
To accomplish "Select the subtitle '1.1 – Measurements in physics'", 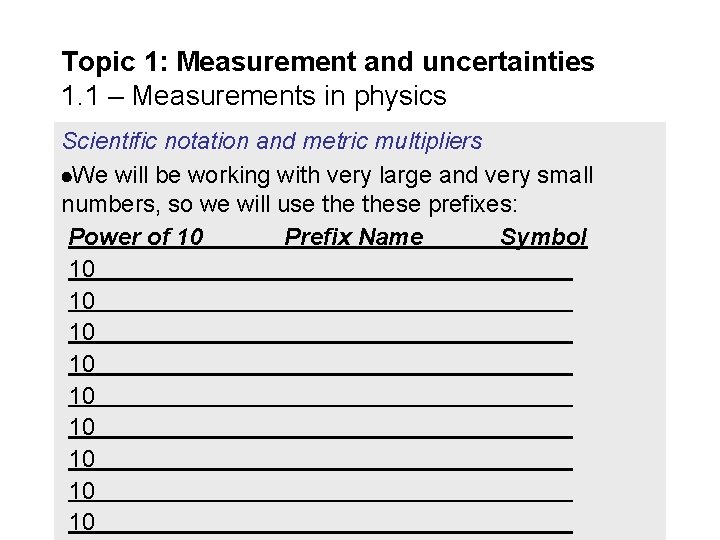I will 254,96.
